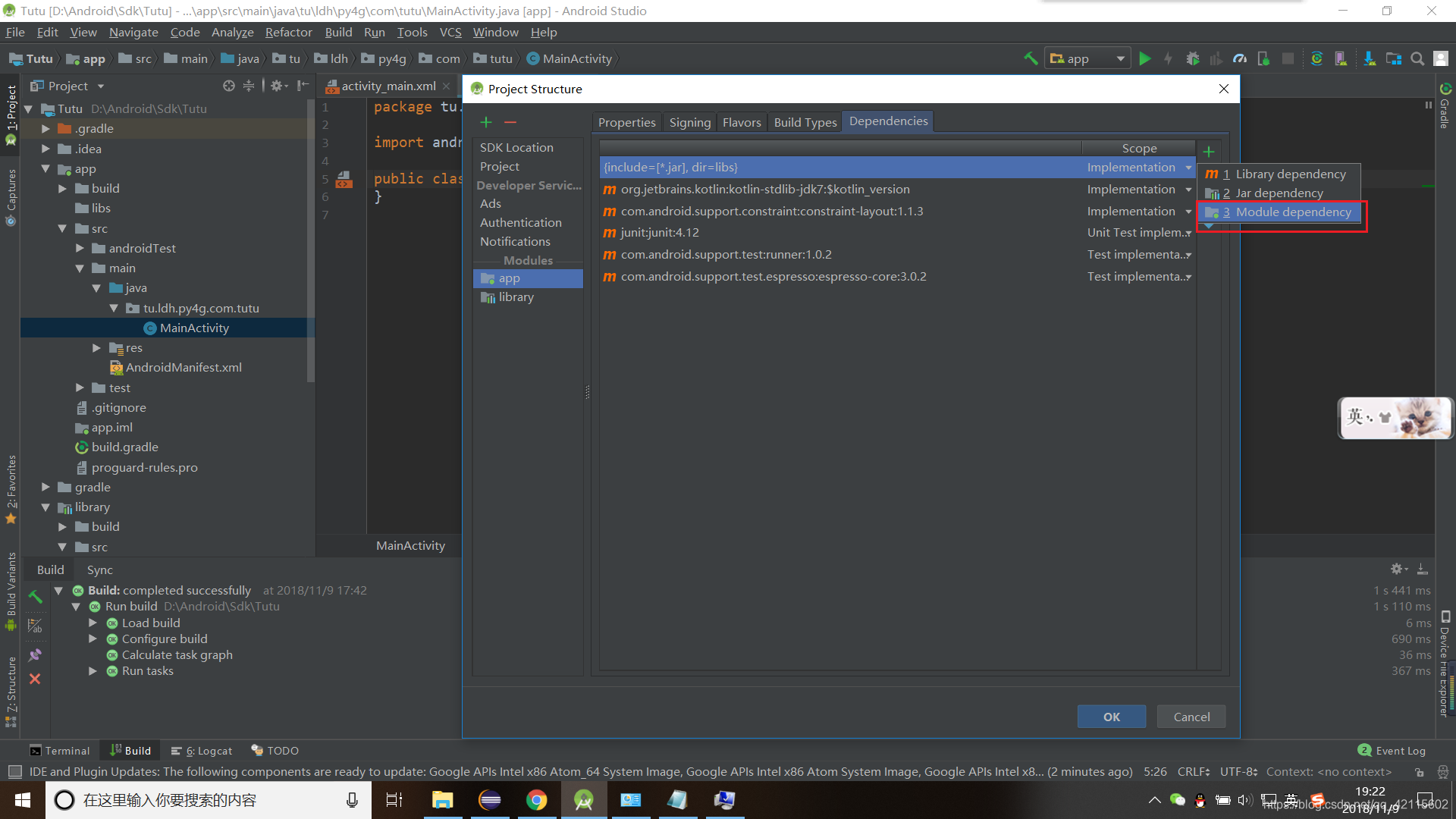Click proguard-rules.pro file
Screen dimensions: 1456x819
coord(144,467)
